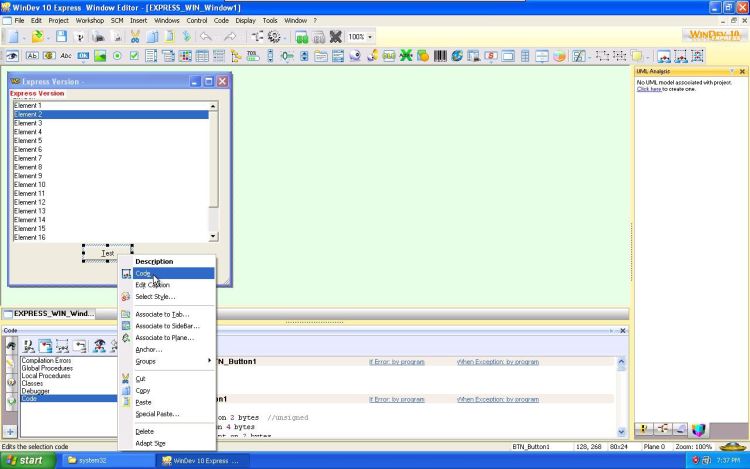Click the green Go test-run icon
This screenshot has height=469, width=750.
tap(302, 37)
